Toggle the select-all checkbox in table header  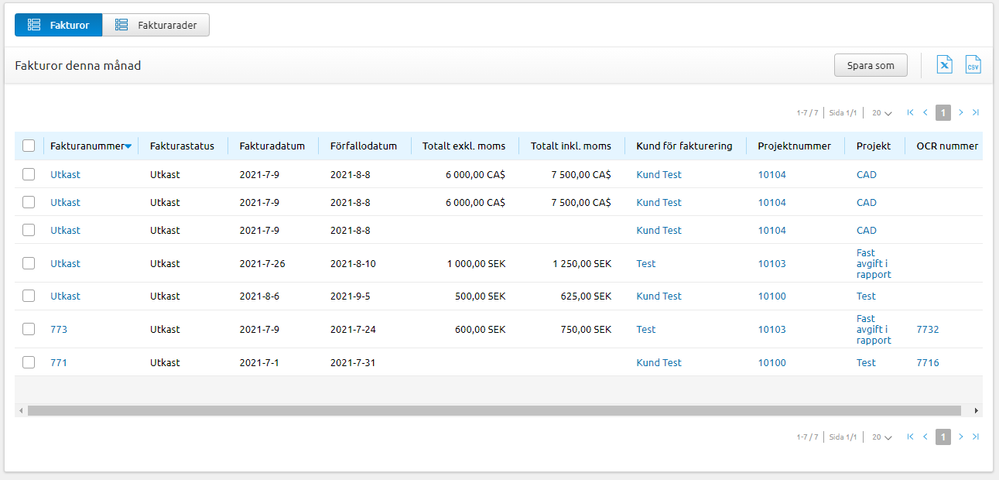point(29,146)
